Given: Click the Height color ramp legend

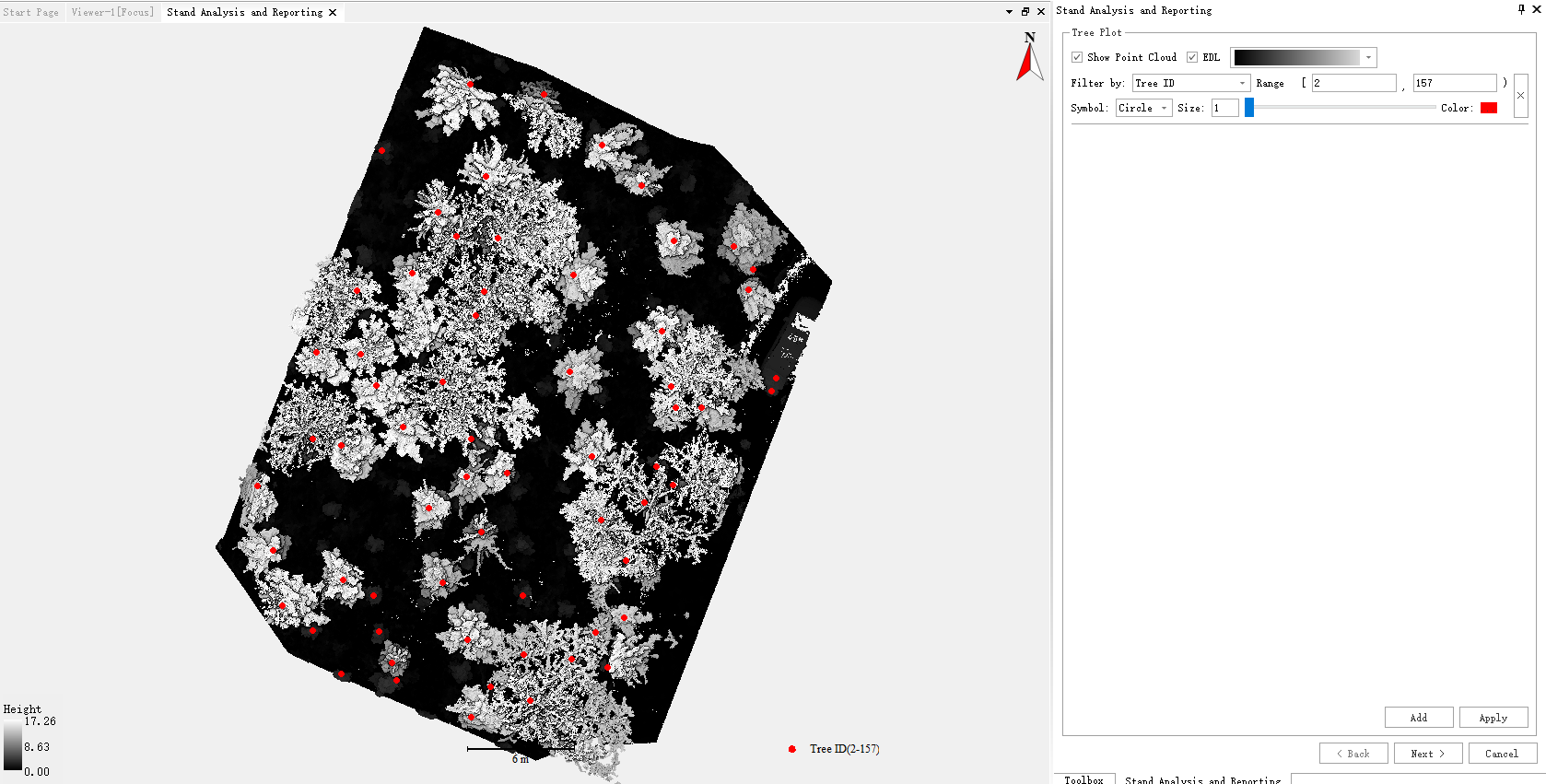Looking at the screenshot, I should click(x=12, y=745).
